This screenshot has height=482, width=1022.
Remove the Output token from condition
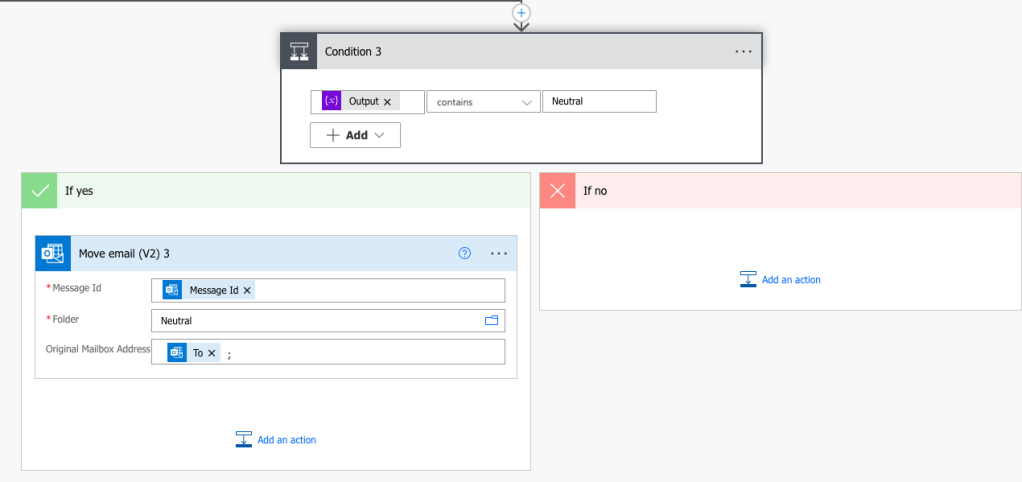click(x=387, y=102)
